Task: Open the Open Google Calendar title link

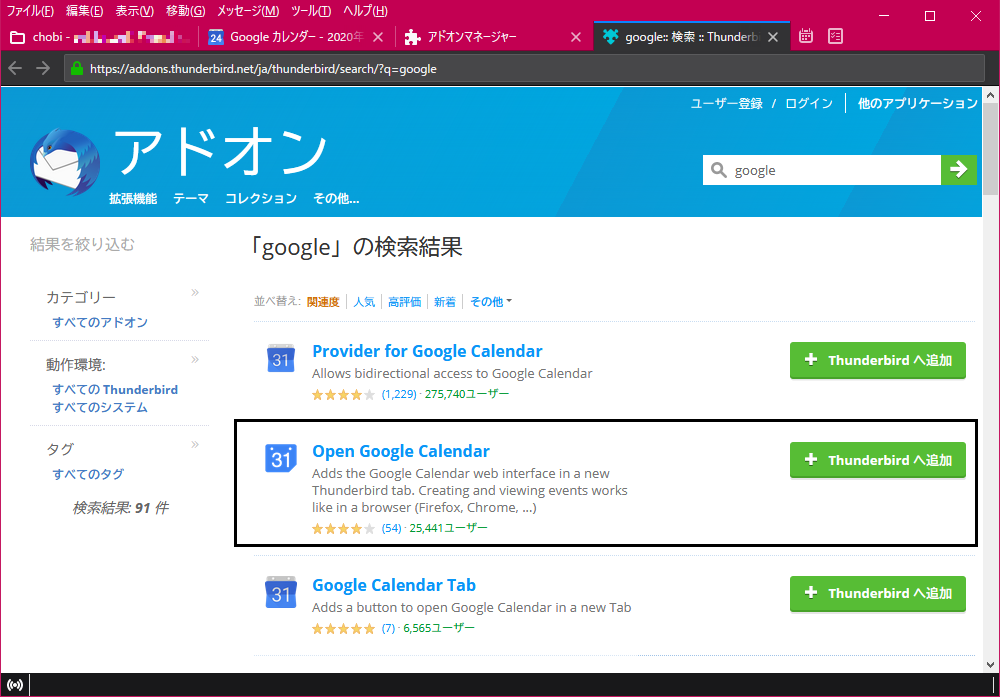Action: (401, 451)
